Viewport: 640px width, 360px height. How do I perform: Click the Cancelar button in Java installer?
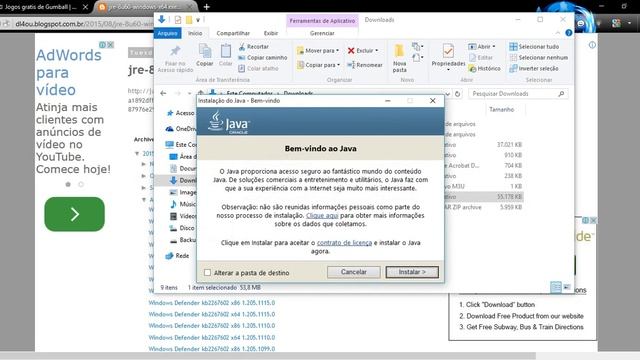click(x=353, y=272)
